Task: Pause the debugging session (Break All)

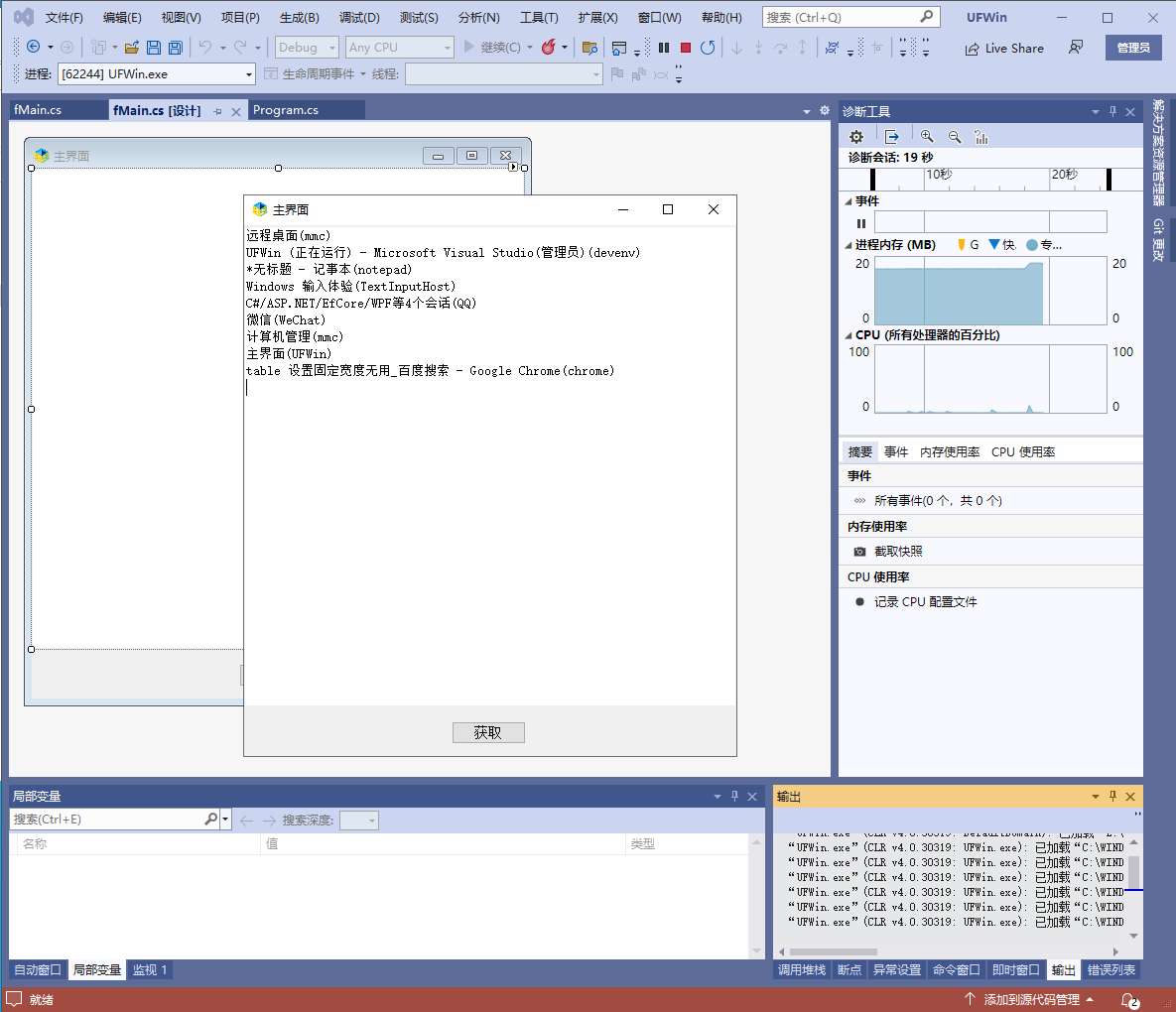Action: click(664, 48)
